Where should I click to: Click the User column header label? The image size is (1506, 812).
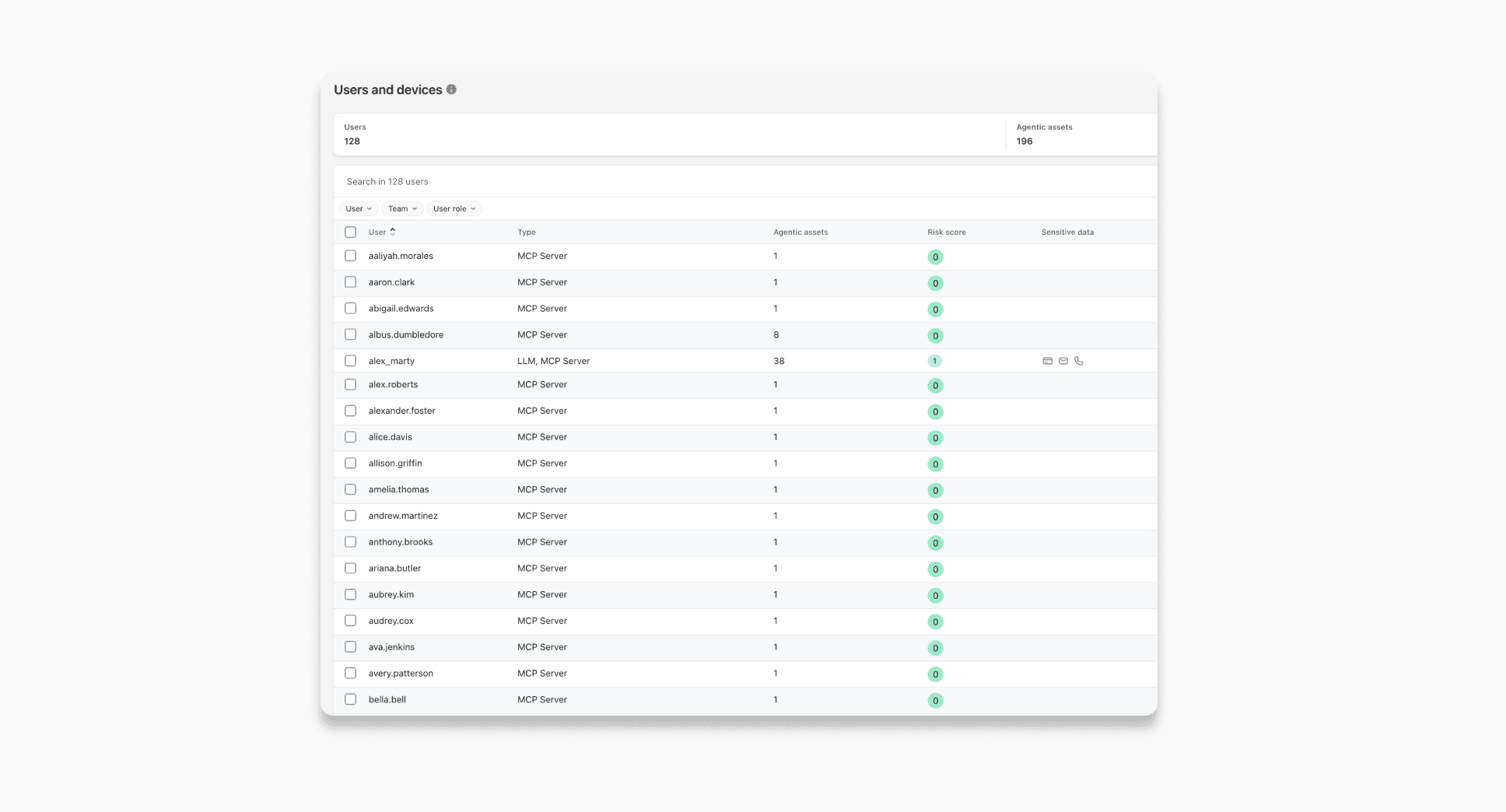coord(377,232)
